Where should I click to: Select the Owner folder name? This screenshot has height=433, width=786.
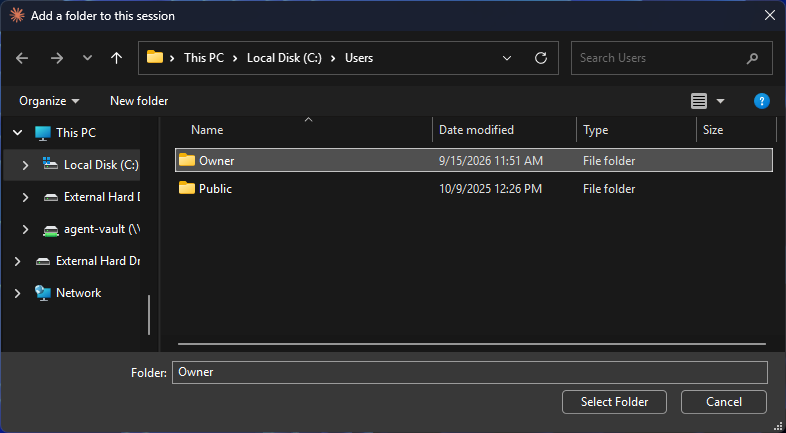(x=217, y=161)
